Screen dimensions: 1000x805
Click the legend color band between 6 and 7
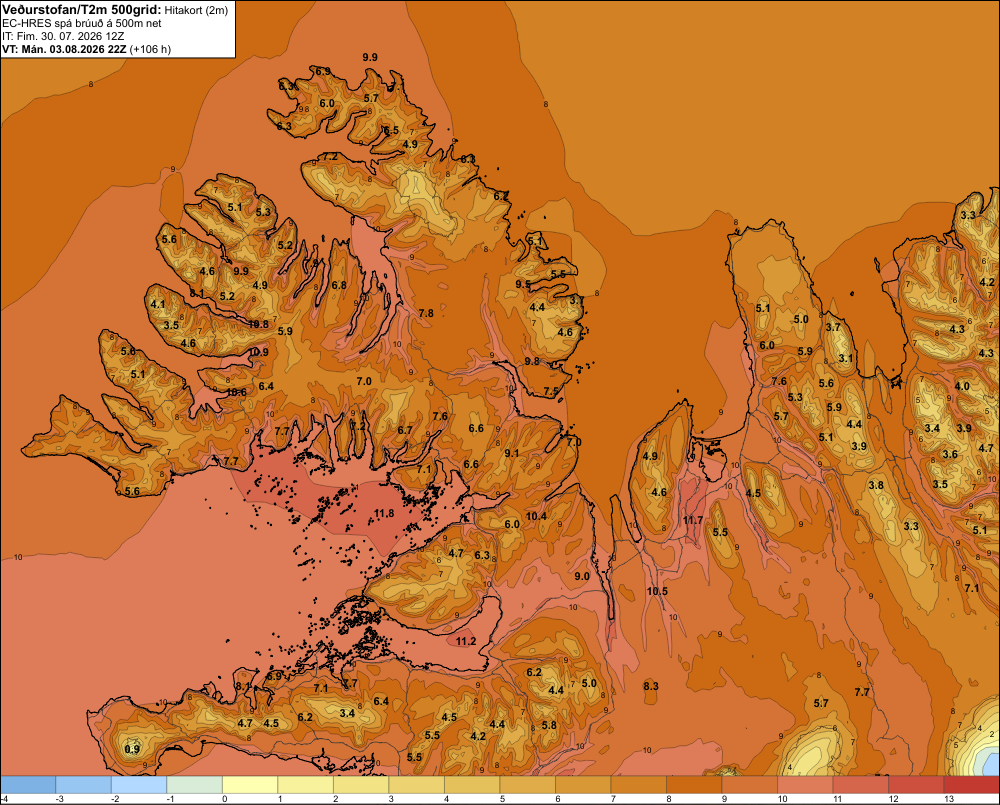583,785
